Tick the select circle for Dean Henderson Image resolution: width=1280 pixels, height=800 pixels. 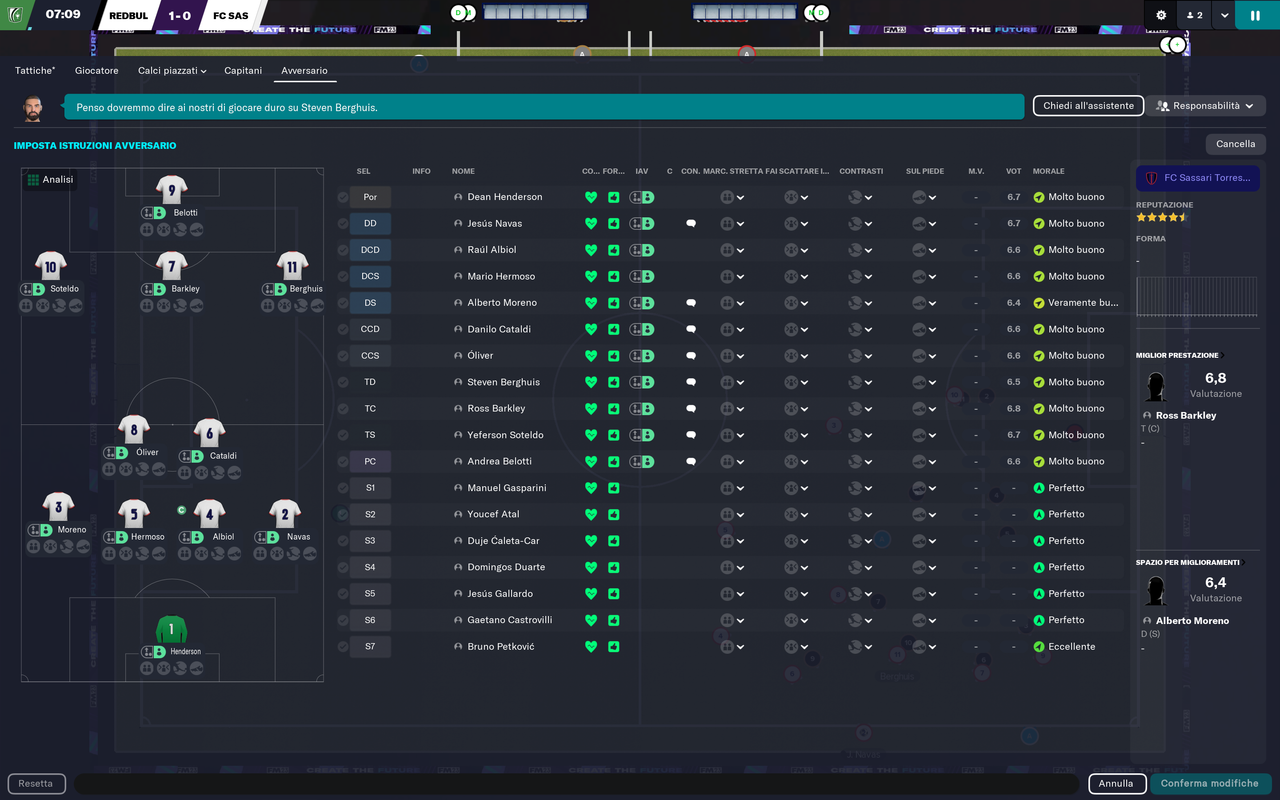343,198
